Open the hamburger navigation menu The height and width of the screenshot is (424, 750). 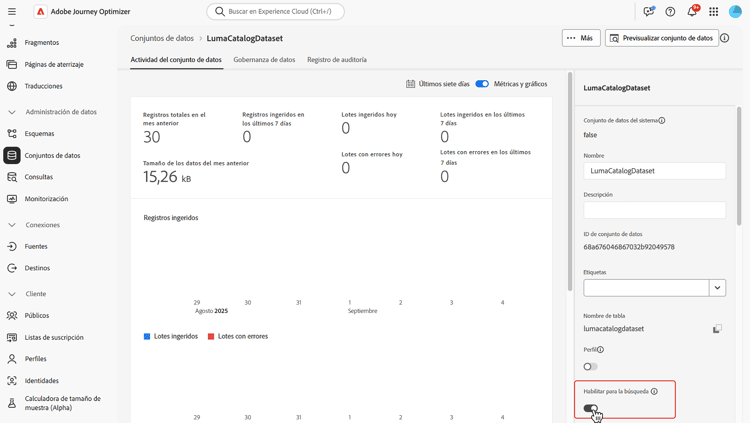coord(12,11)
